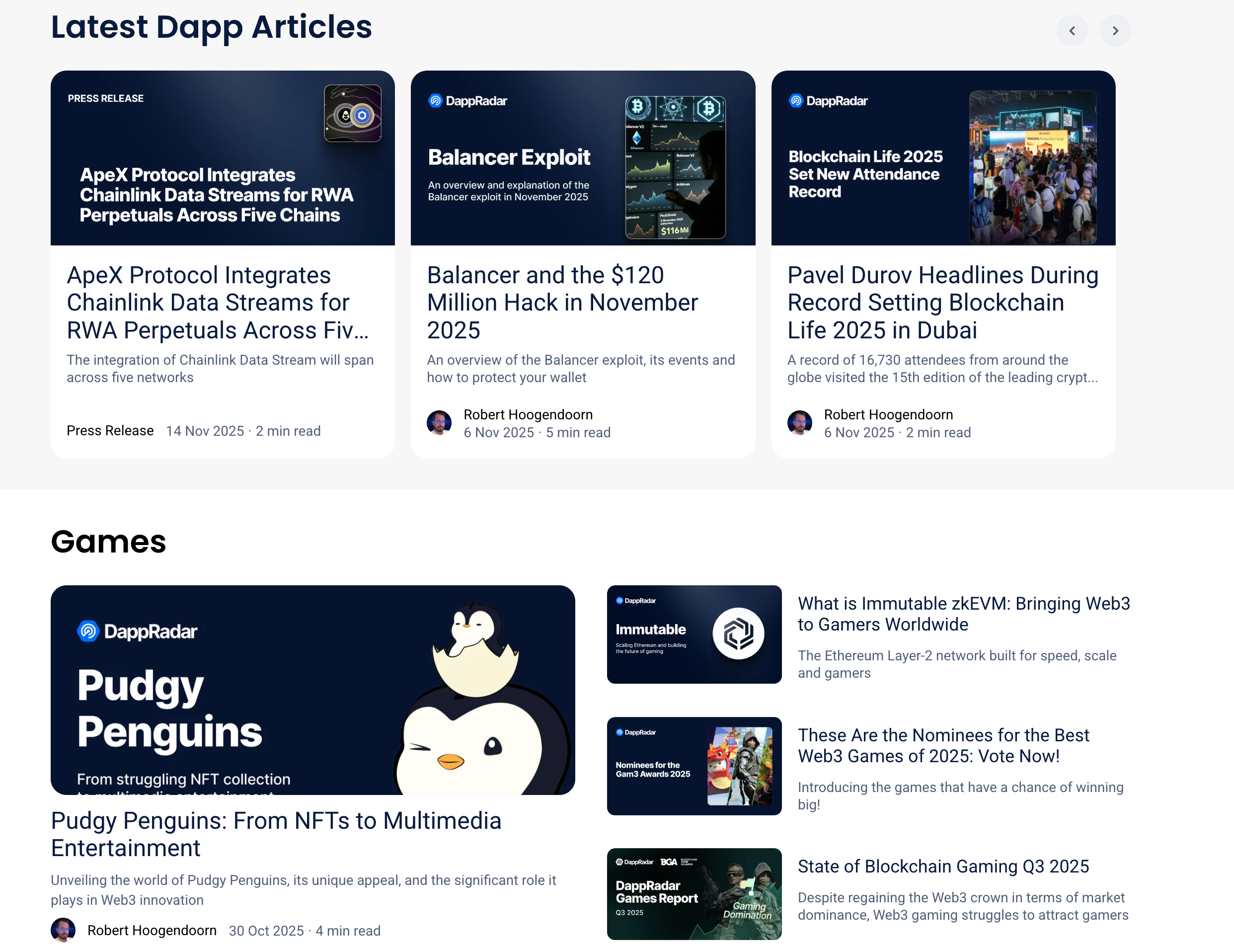
Task: Click the left carousel arrow
Action: tap(1072, 31)
